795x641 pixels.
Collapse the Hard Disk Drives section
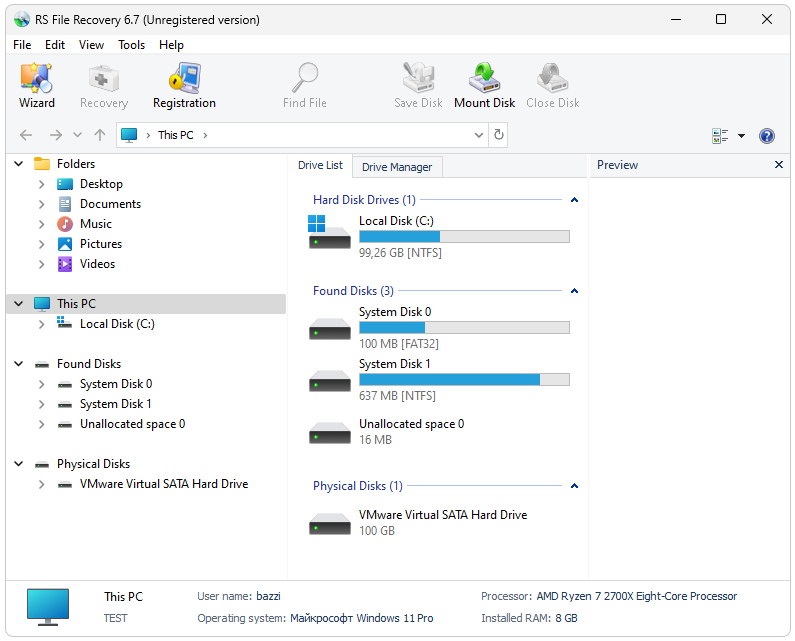pyautogui.click(x=574, y=200)
